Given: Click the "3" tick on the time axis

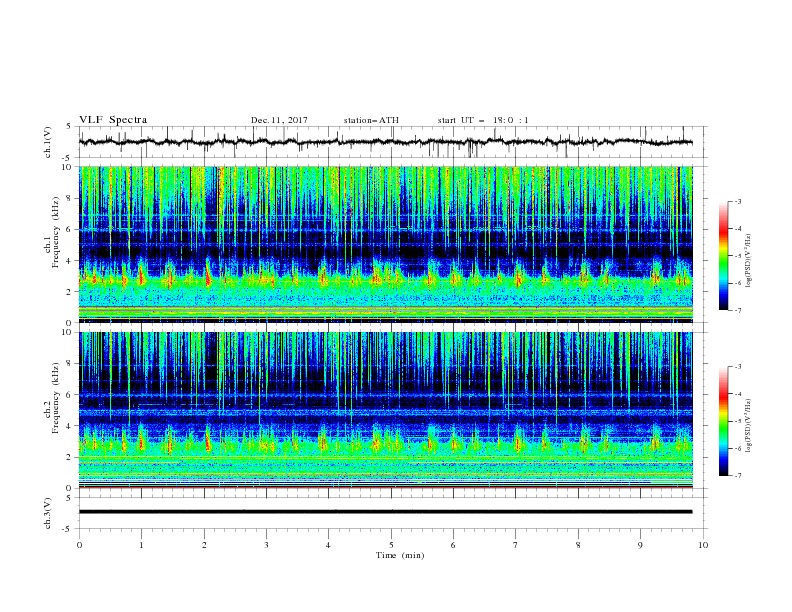Looking at the screenshot, I should pyautogui.click(x=266, y=545).
